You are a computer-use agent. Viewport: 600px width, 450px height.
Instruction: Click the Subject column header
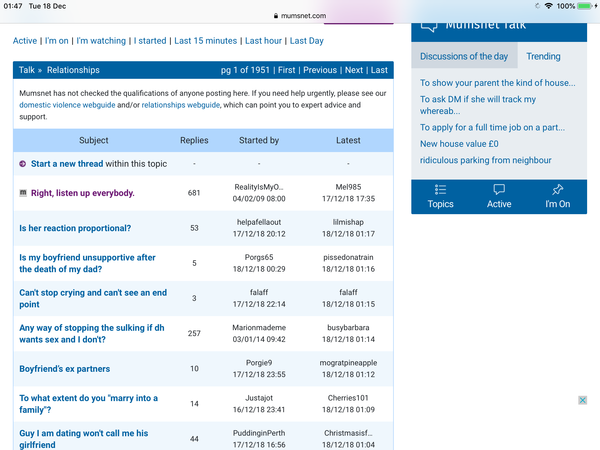pos(94,140)
